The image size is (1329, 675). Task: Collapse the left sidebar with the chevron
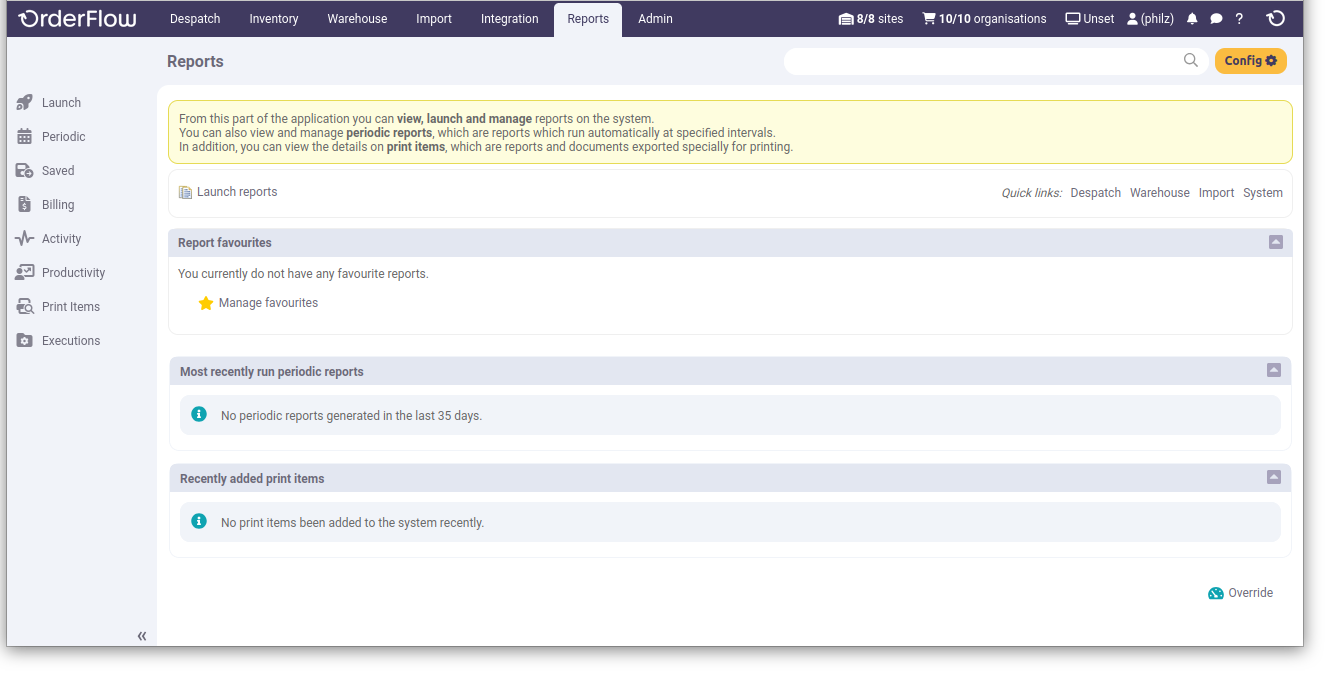141,635
